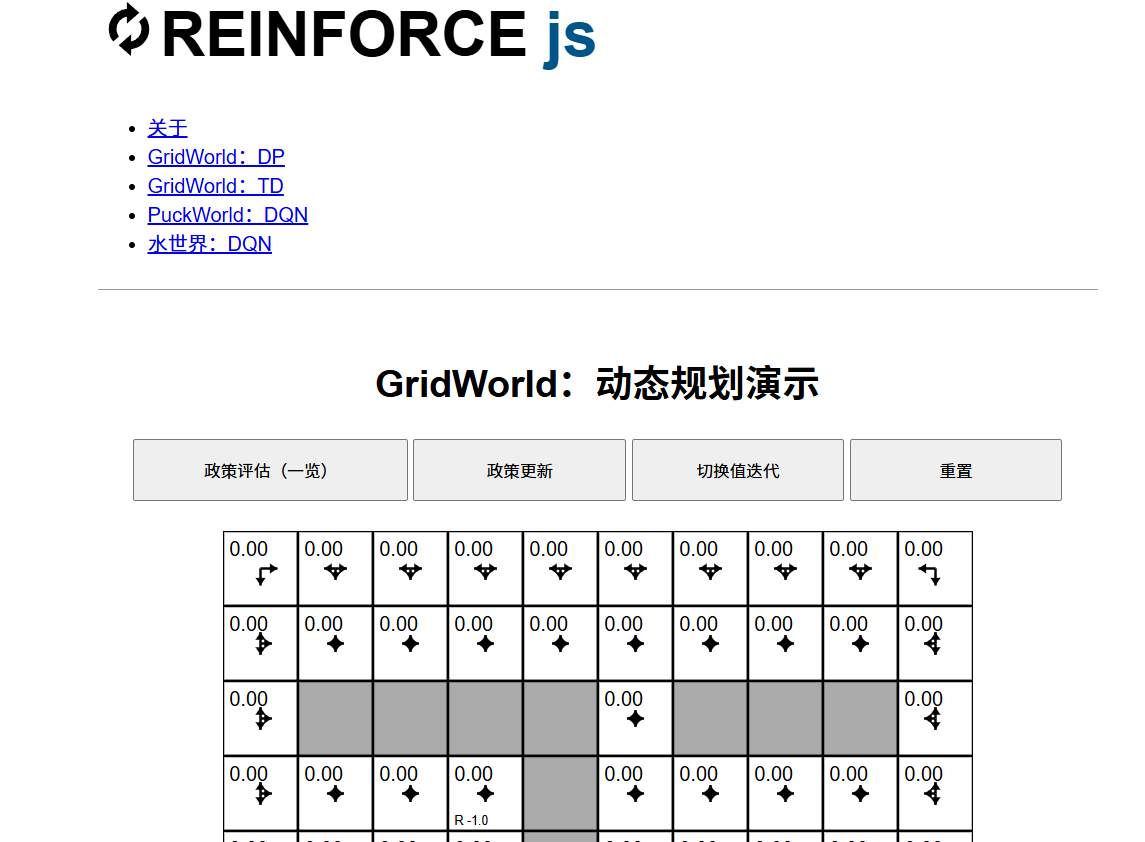Click the gray wall cell in the fourth row
Image resolution: width=1145 pixels, height=842 pixels.
coord(560,793)
